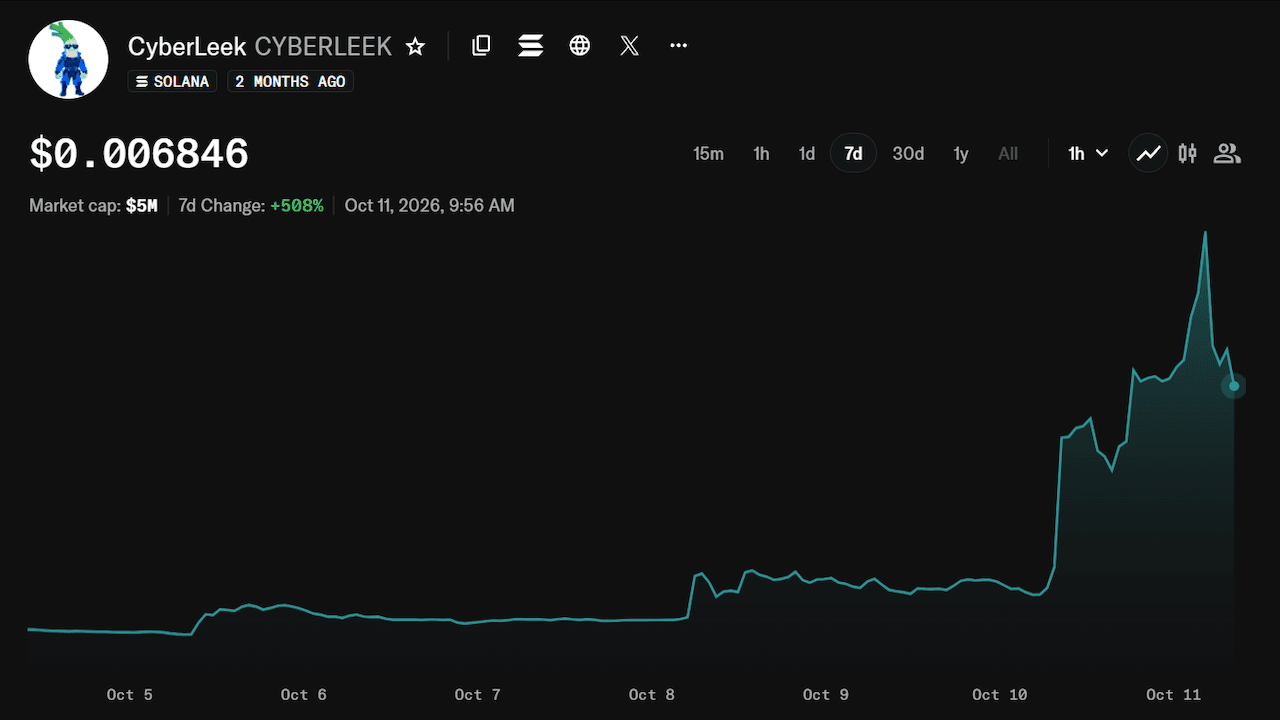
Task: Select the All time range
Action: [1008, 153]
